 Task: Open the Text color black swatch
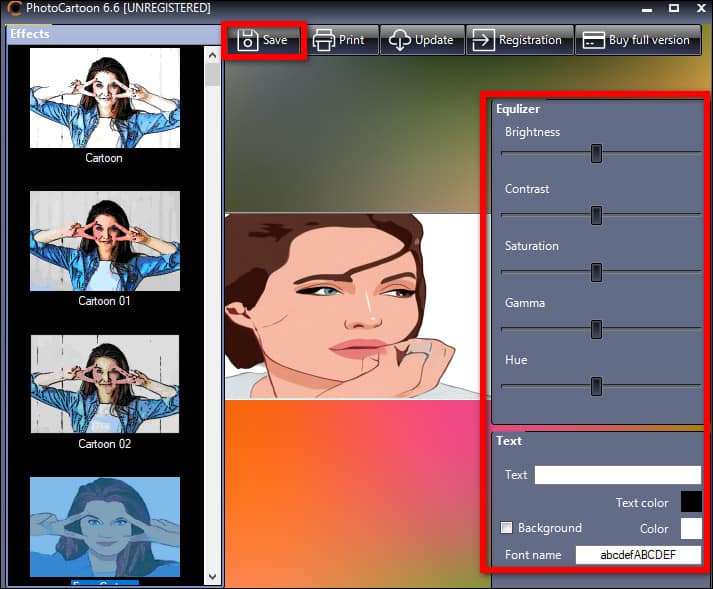click(x=691, y=502)
